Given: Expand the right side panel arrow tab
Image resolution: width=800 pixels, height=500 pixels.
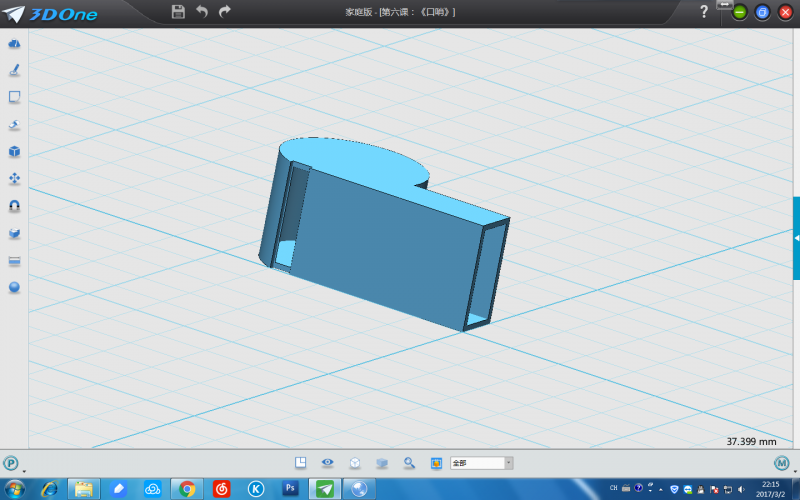Looking at the screenshot, I should click(796, 238).
